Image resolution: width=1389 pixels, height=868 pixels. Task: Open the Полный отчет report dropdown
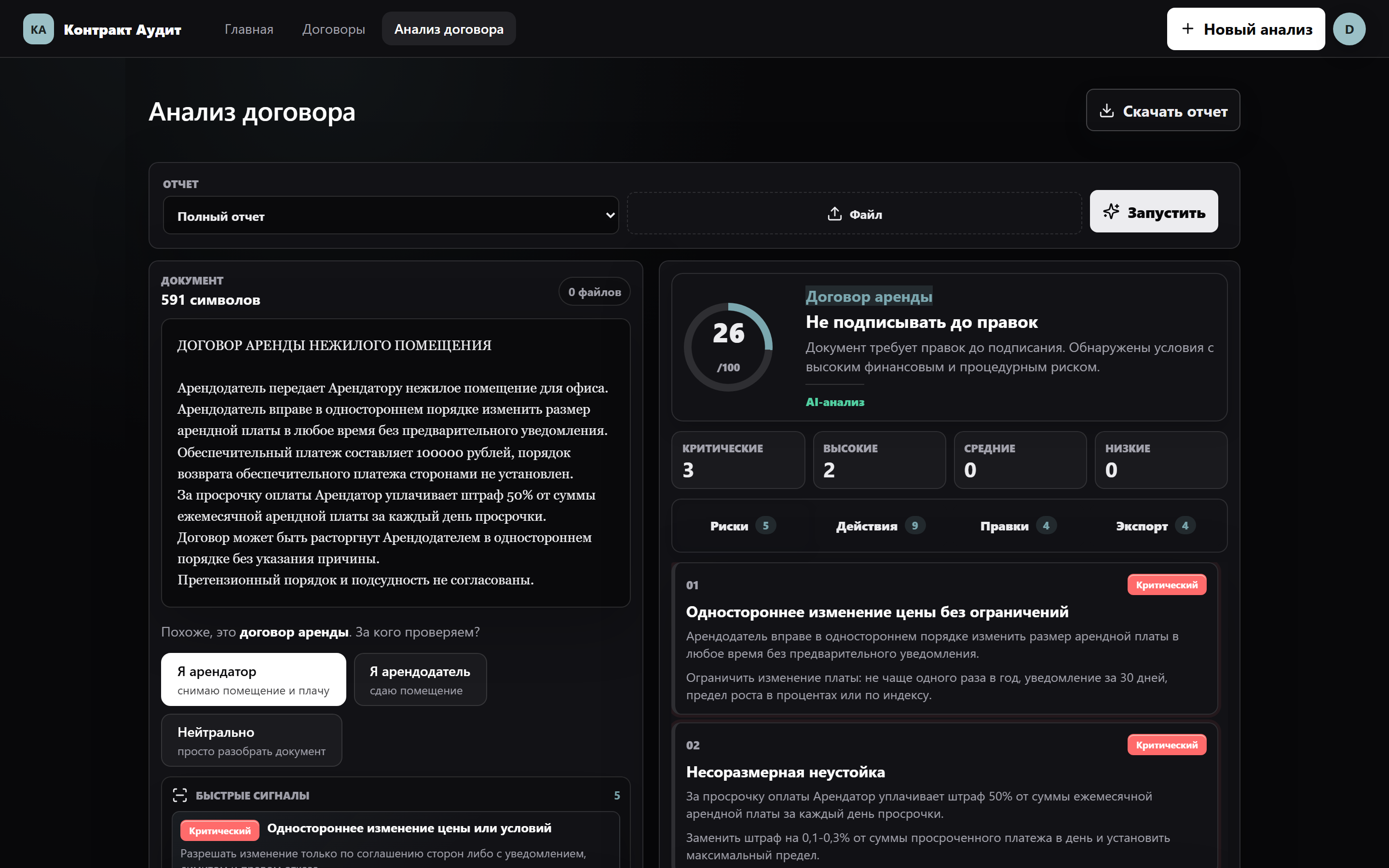point(390,215)
